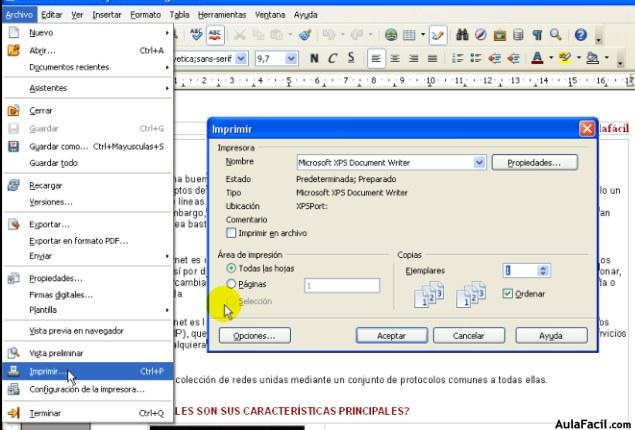This screenshot has height=430, width=635.
Task: Open the printer Nombre dropdown
Action: (479, 162)
